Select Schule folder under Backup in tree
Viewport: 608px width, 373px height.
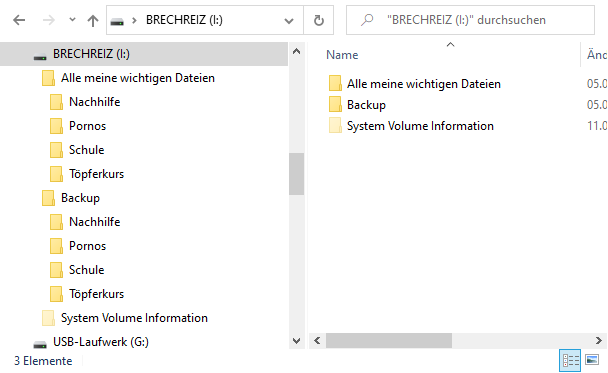coord(86,270)
